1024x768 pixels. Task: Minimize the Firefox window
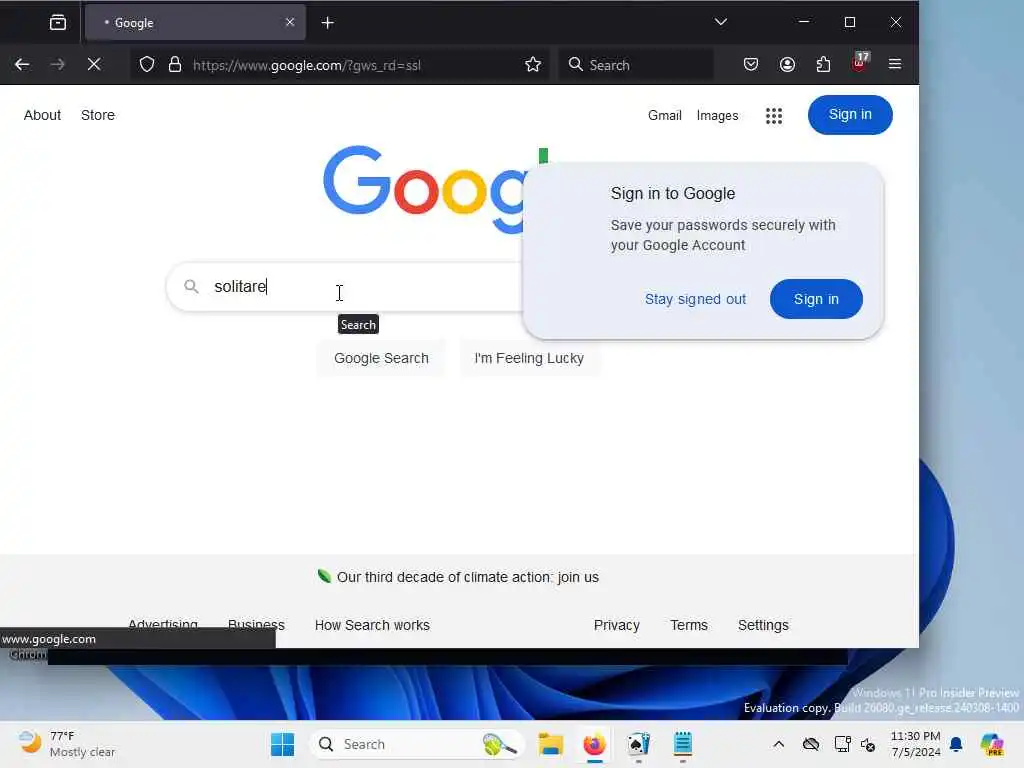click(805, 22)
